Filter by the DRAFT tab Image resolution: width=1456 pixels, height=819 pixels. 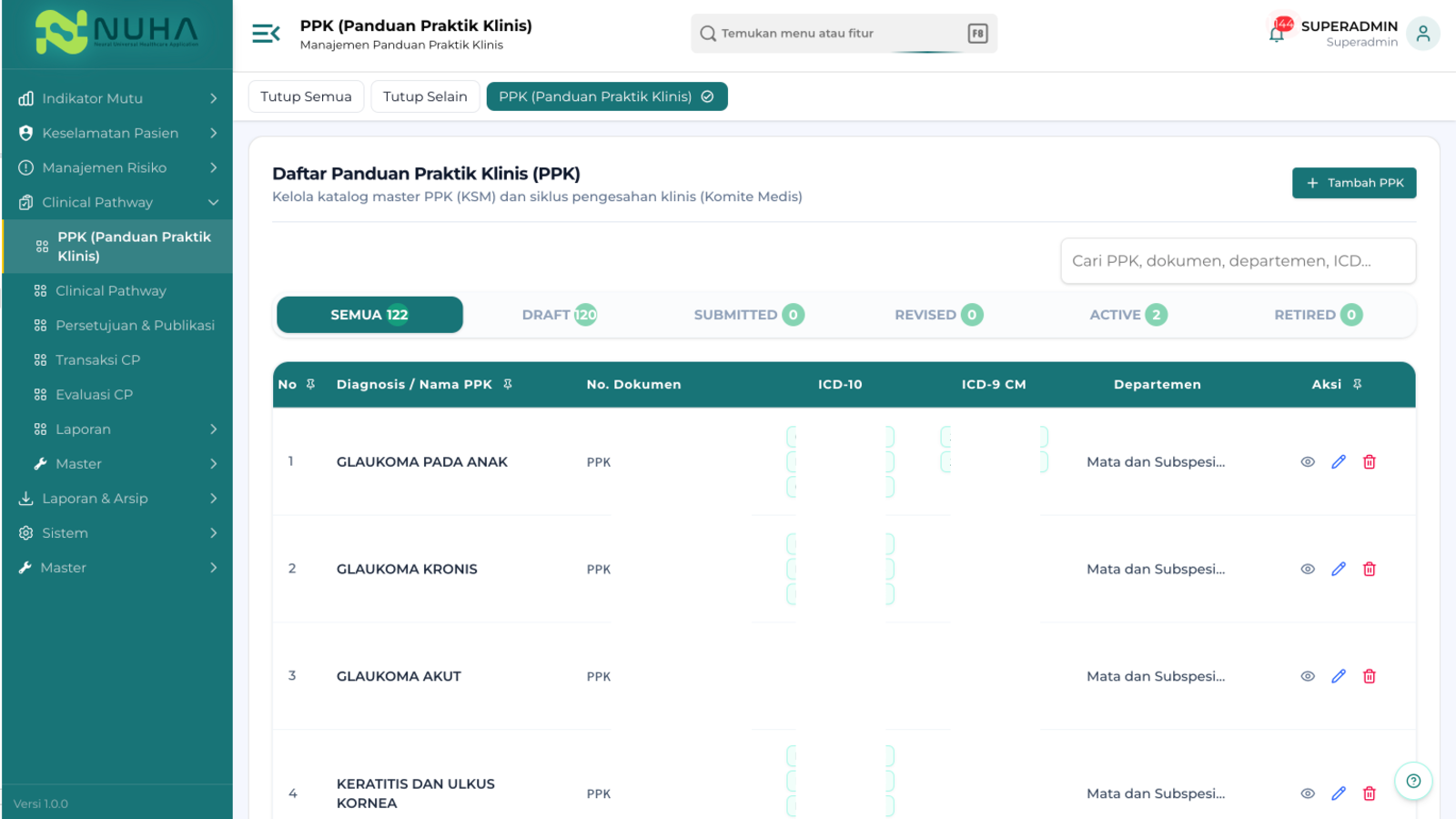coord(560,315)
